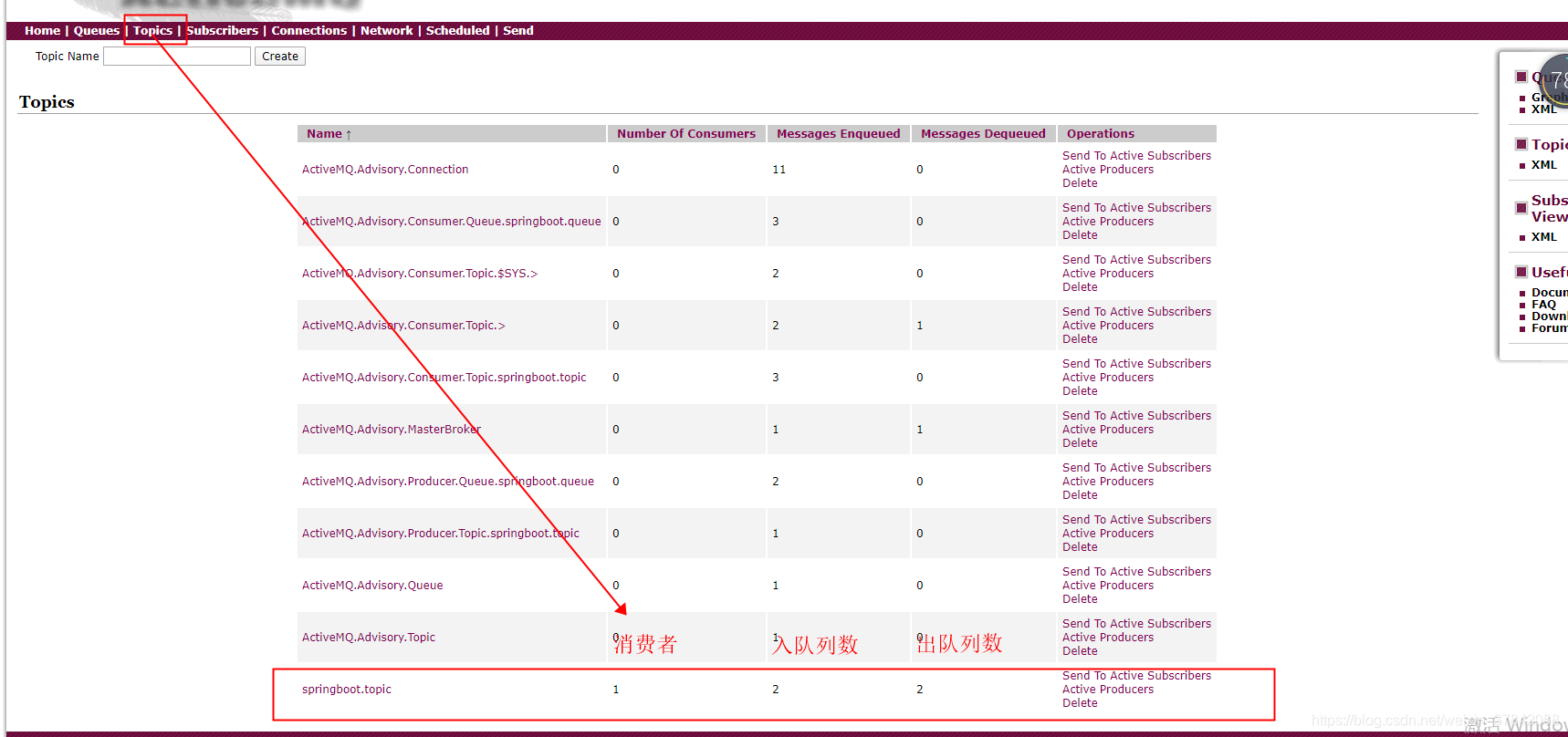
Task: Send To Active Subscribers for Advisory.Connection
Action: tap(1136, 156)
